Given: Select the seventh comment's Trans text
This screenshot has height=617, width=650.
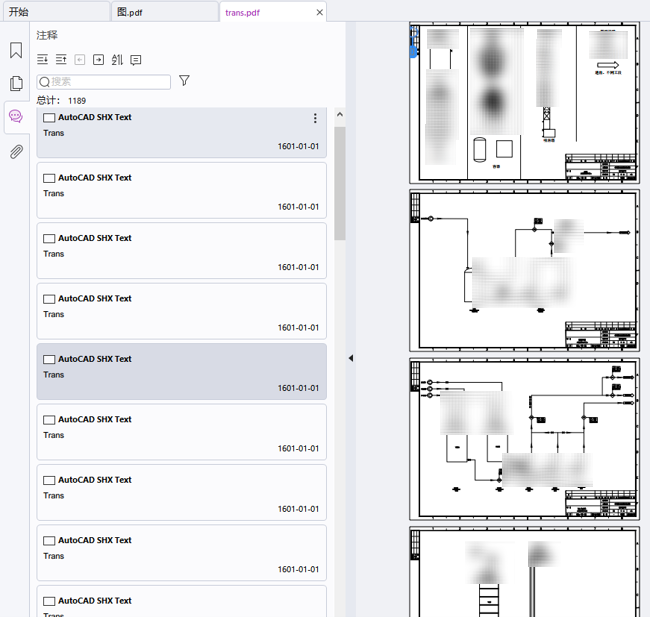Looking at the screenshot, I should [54, 496].
